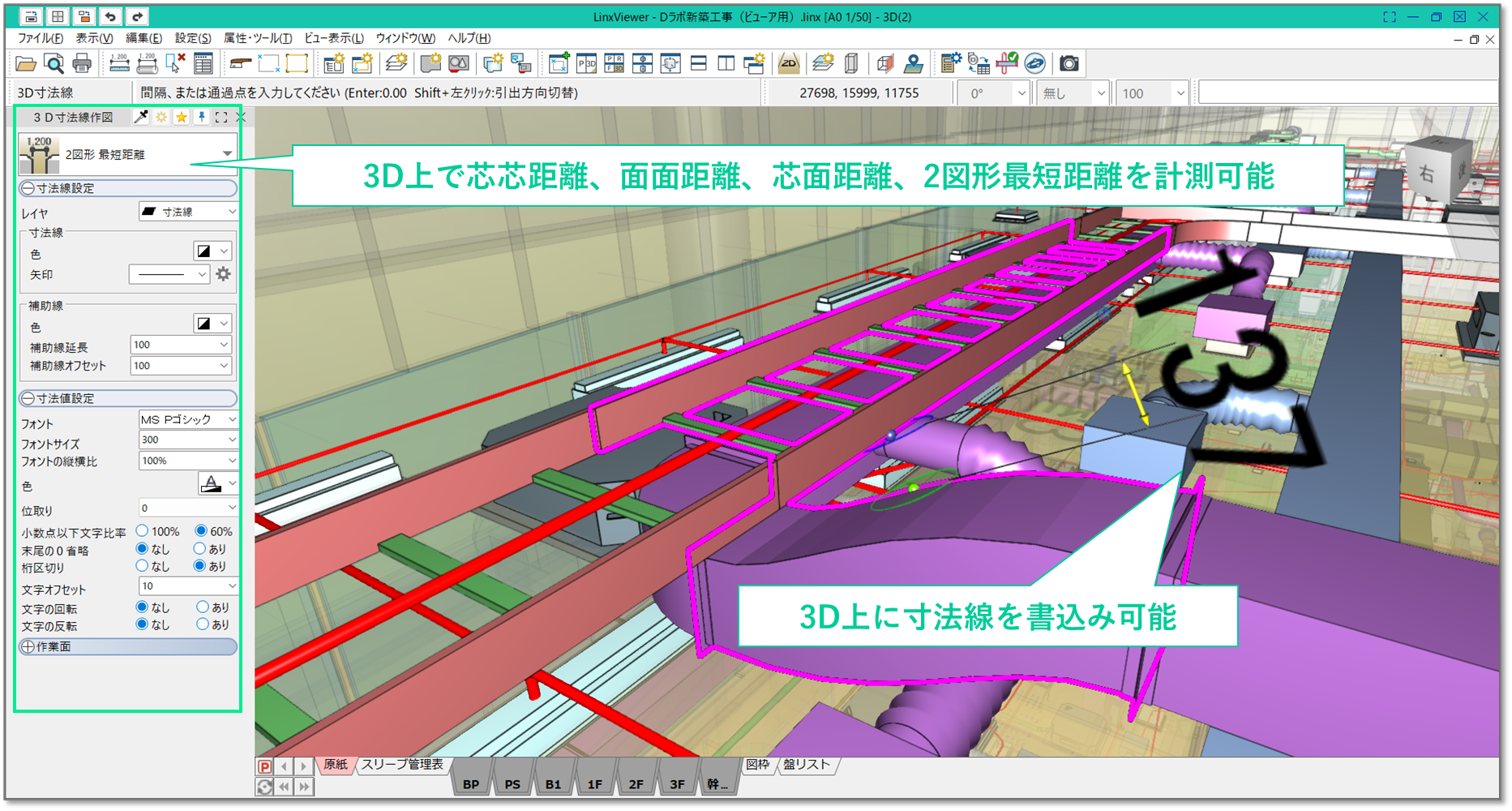This screenshot has width=1512, height=811.
Task: Set 文字の回転 to あり
Action: (x=203, y=607)
